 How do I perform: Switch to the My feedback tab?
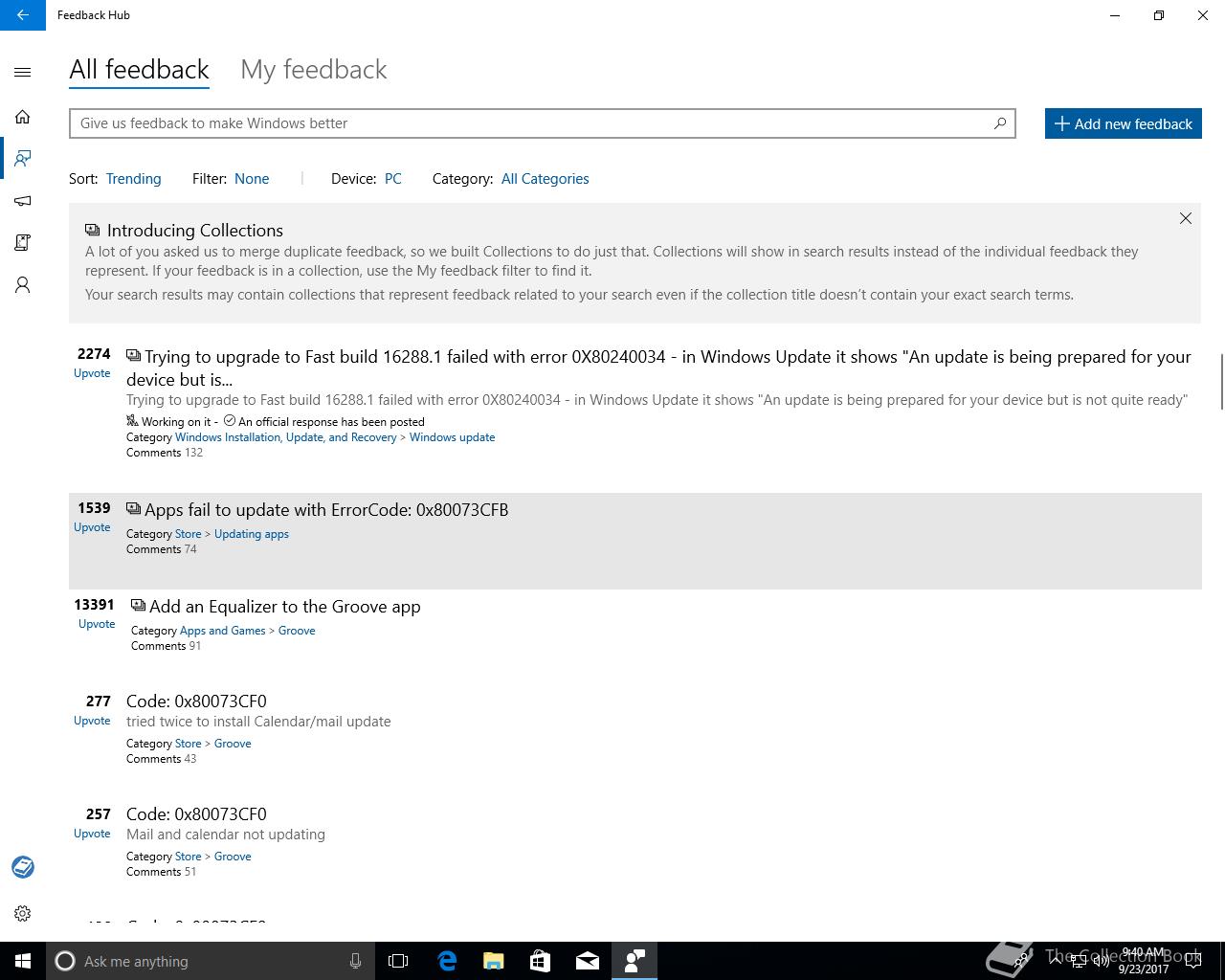[x=314, y=70]
